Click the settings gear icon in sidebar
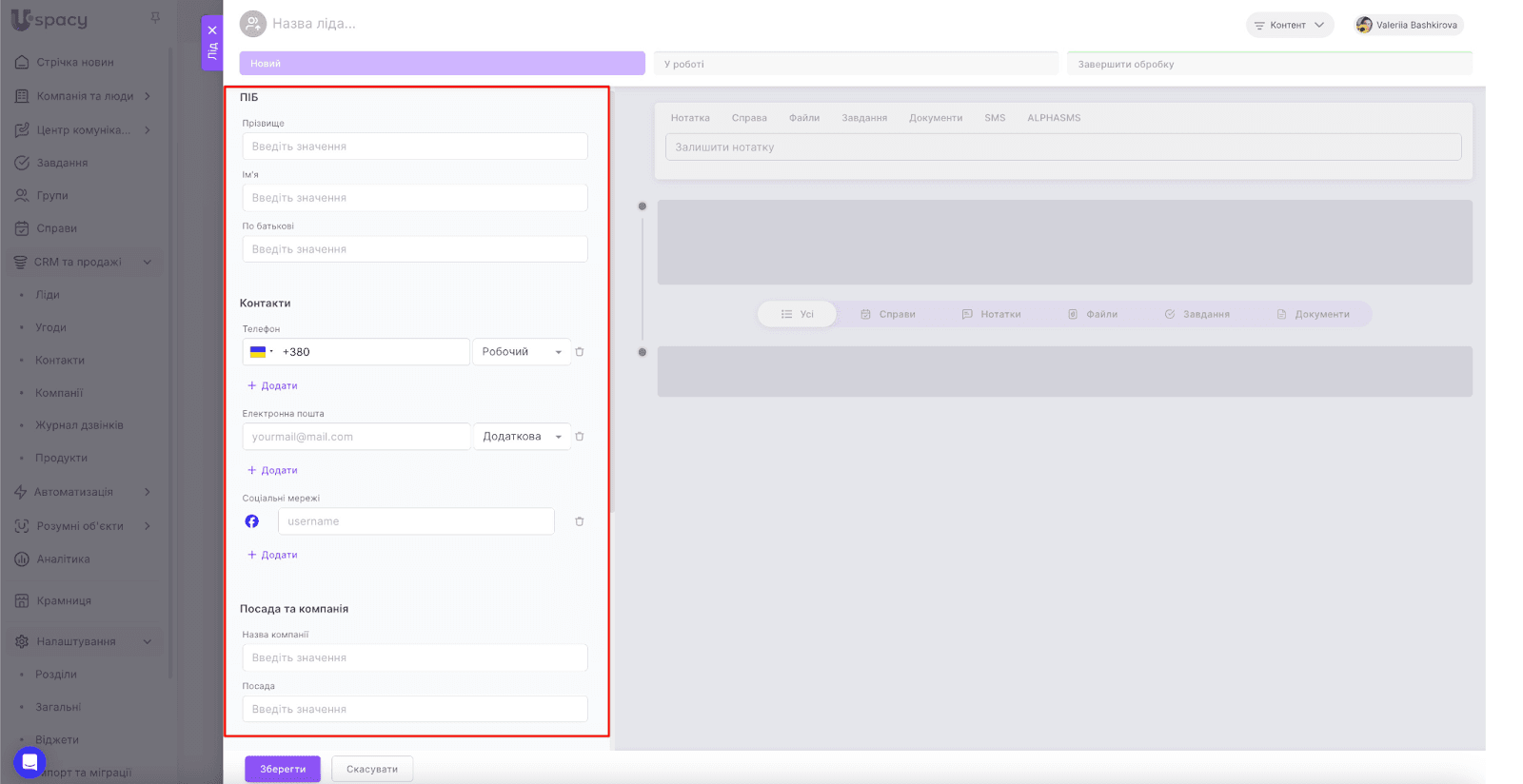Viewport: 1523px width, 784px height. click(x=22, y=641)
